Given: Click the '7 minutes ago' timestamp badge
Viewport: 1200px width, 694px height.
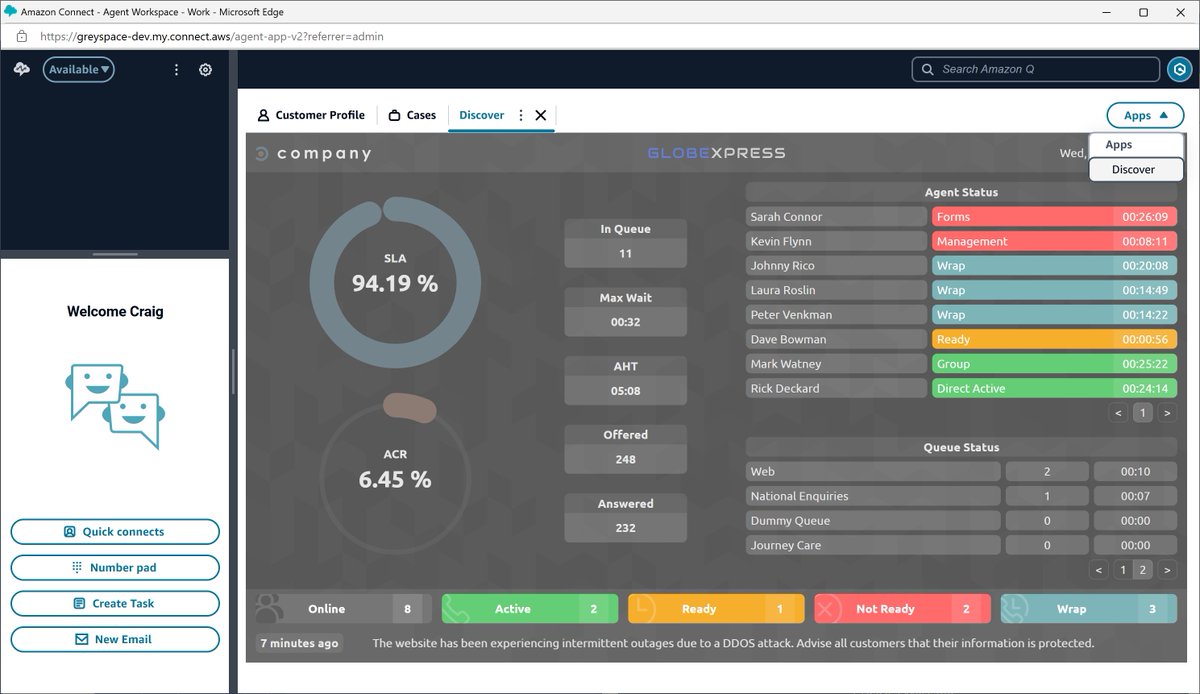Looking at the screenshot, I should coord(299,643).
